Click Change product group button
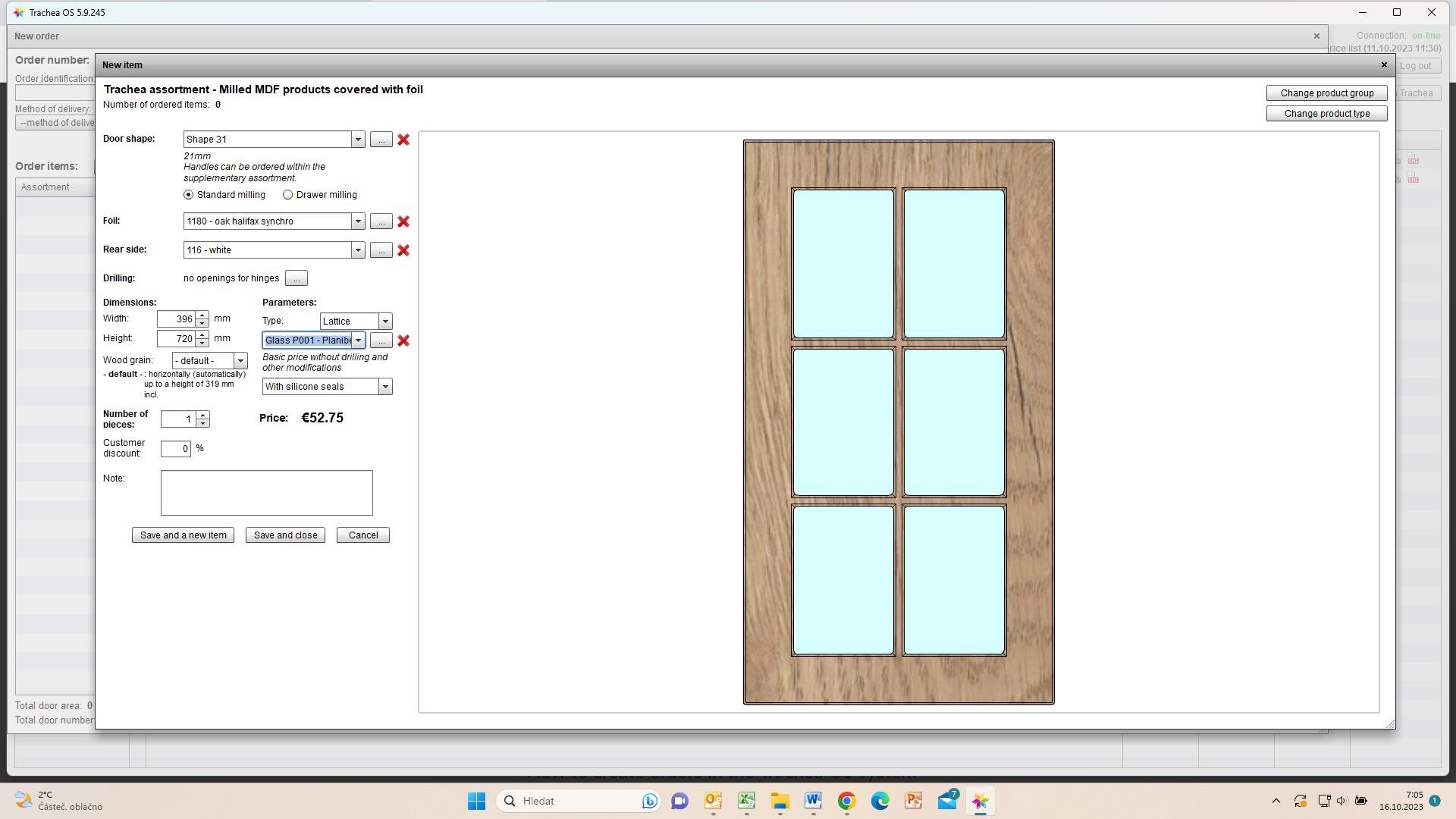1456x819 pixels. (x=1326, y=93)
